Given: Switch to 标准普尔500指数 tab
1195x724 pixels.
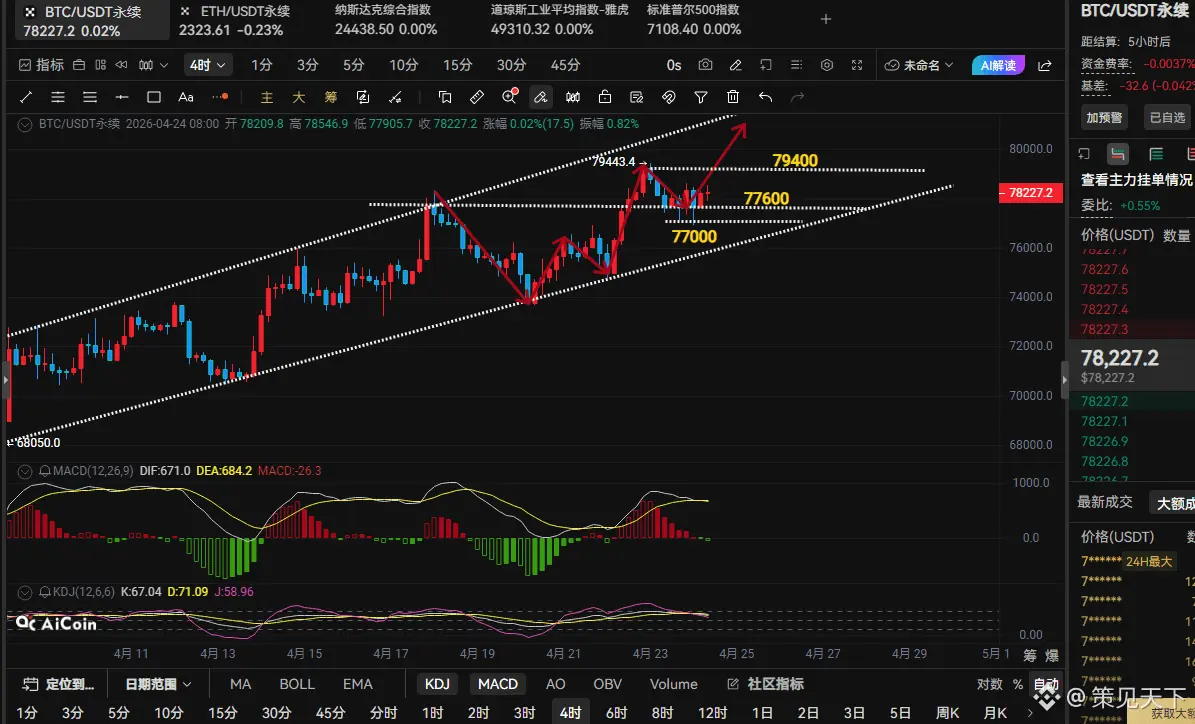Looking at the screenshot, I should coord(694,20).
